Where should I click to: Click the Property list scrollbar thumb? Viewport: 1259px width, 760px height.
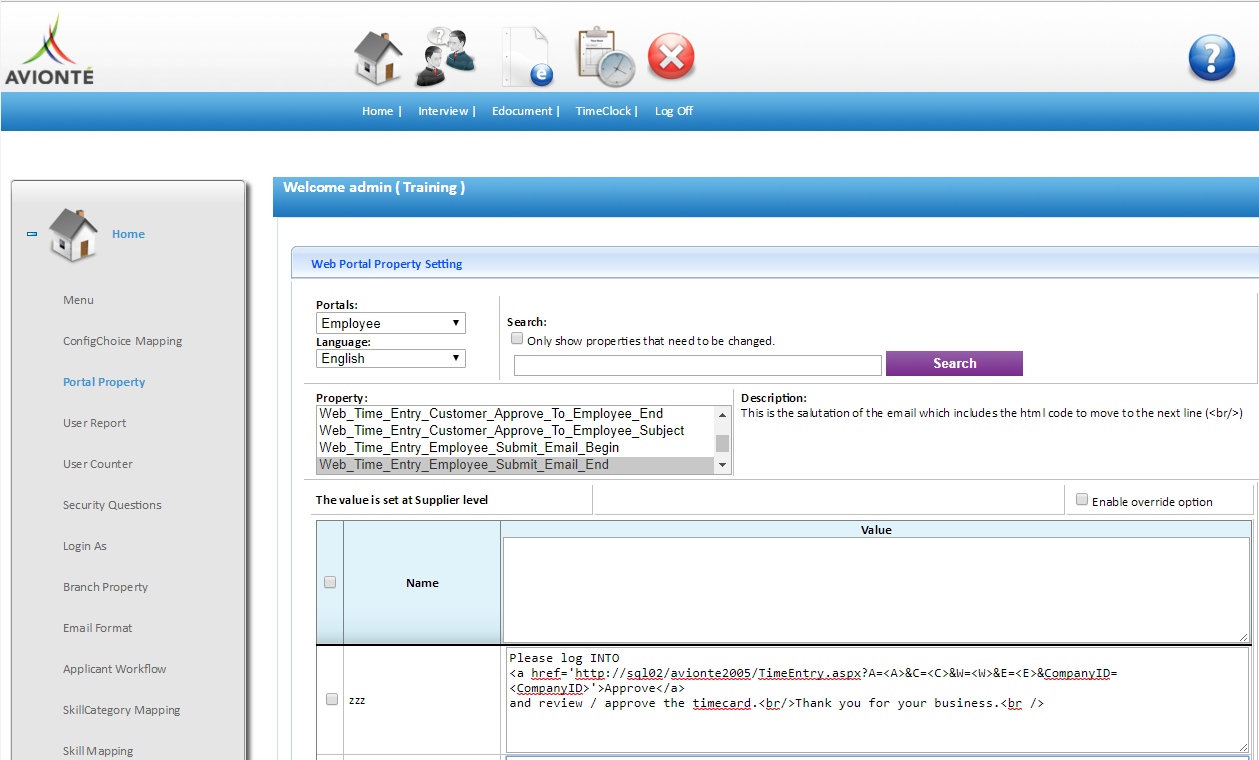tap(723, 444)
